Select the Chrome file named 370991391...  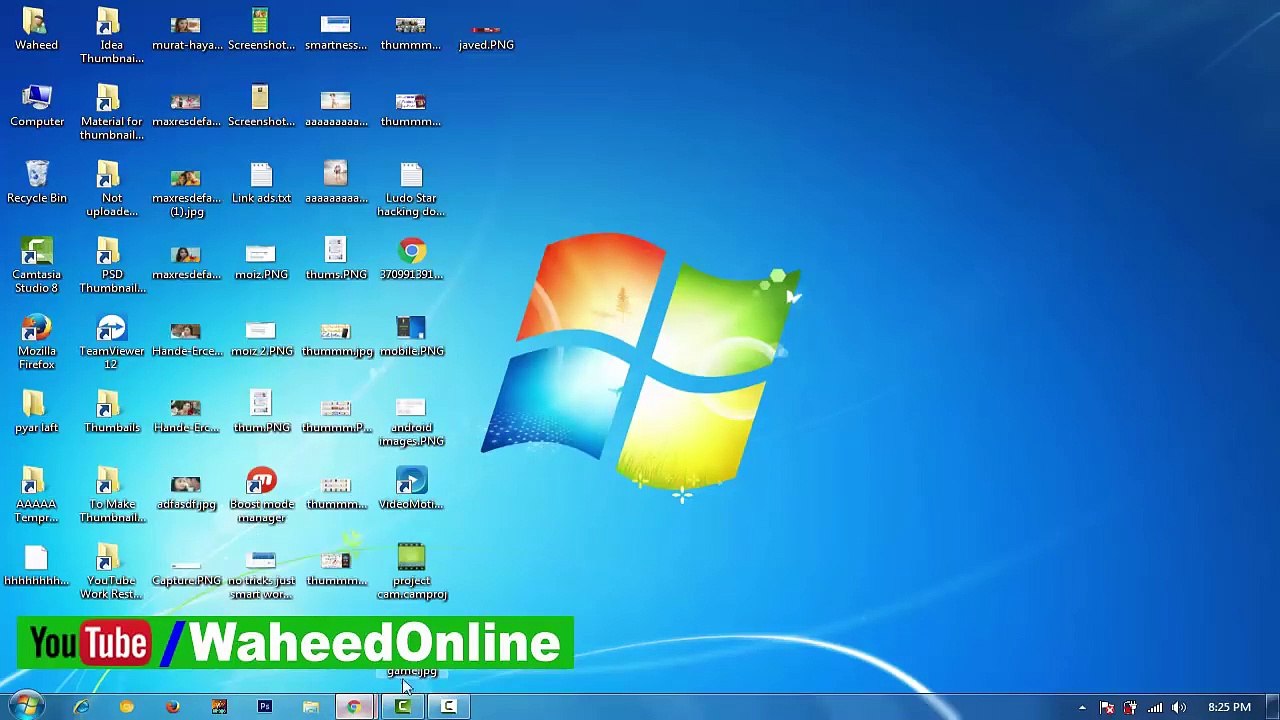pos(411,259)
